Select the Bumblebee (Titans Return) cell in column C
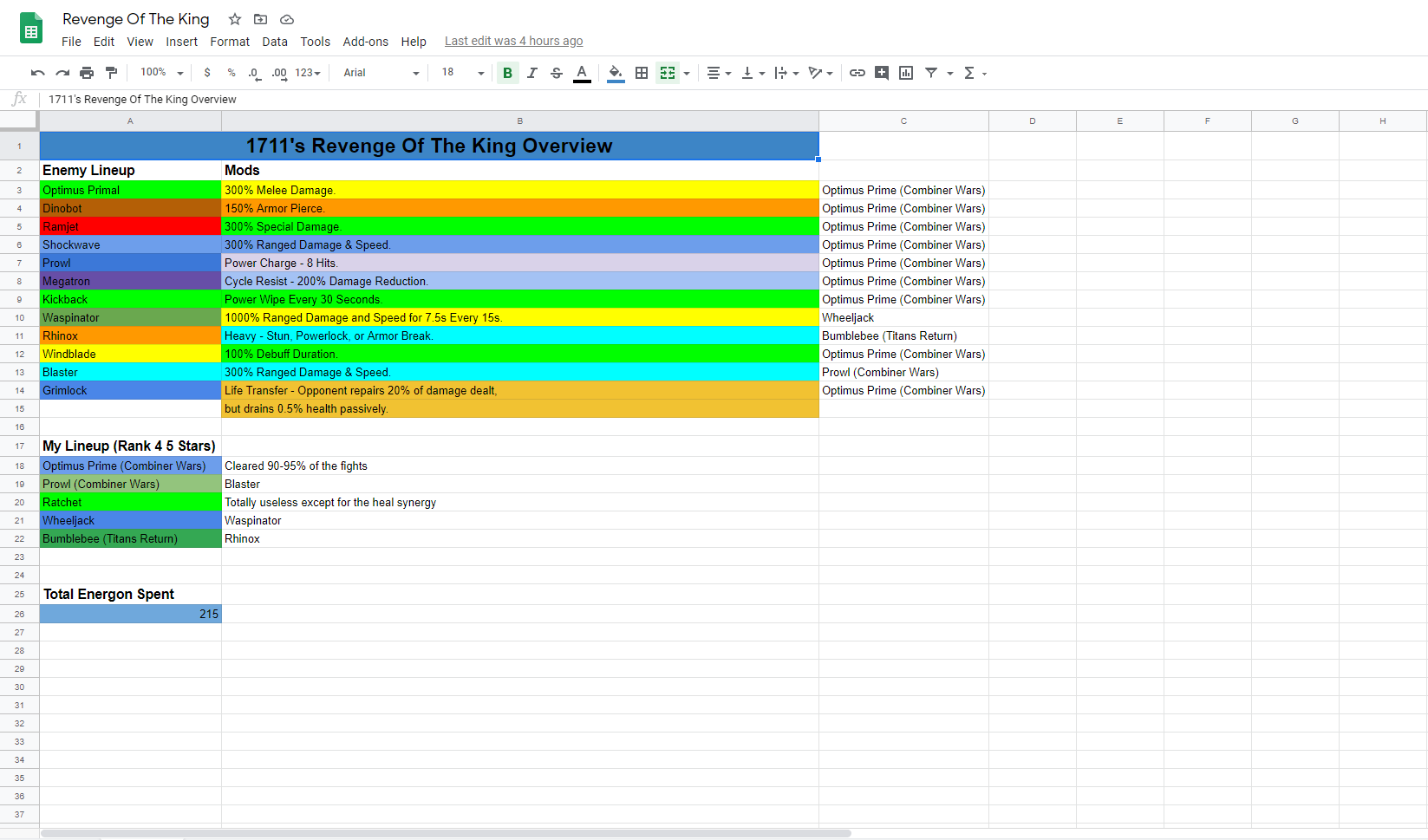1428x840 pixels. 903,336
